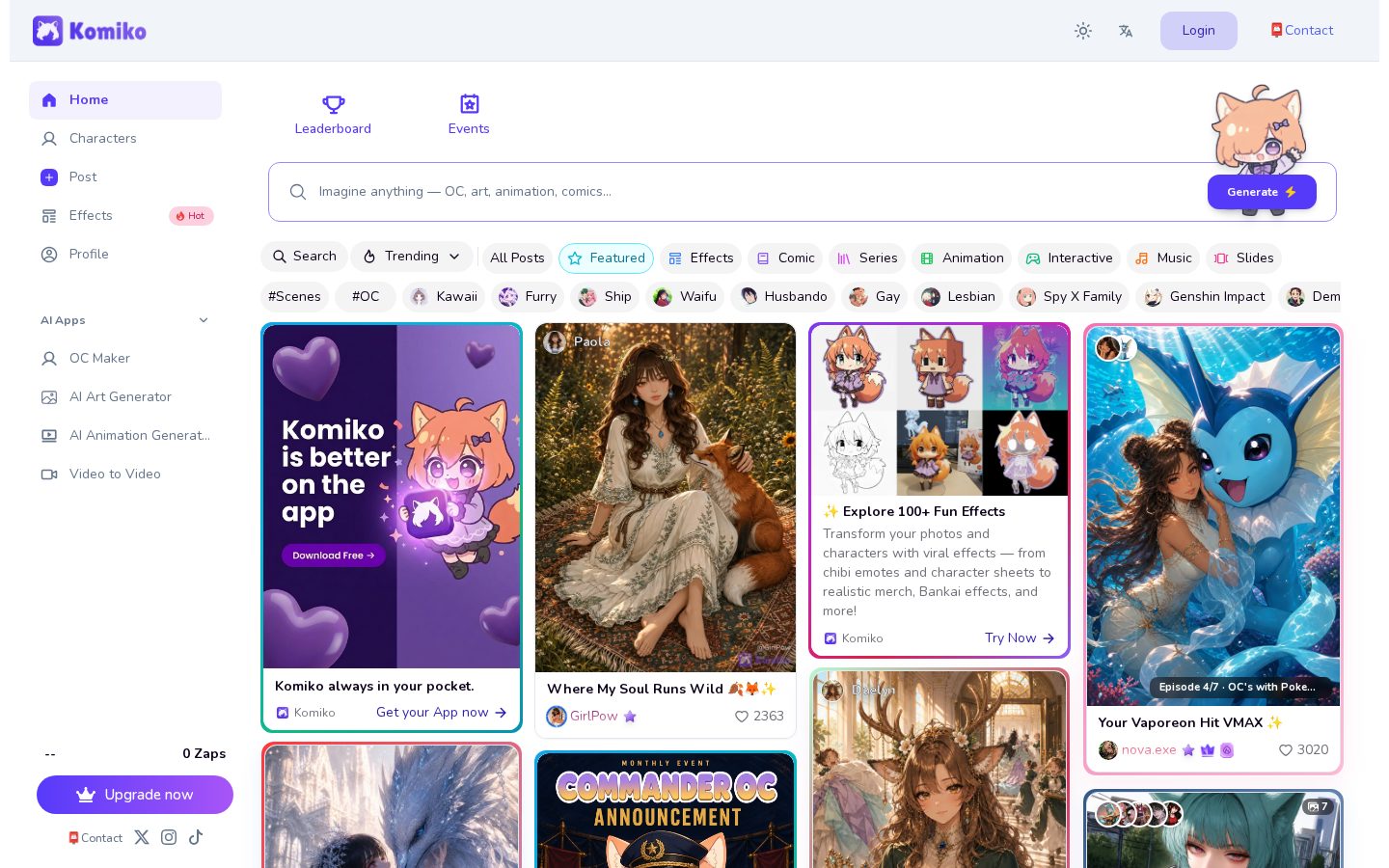Image resolution: width=1389 pixels, height=868 pixels.
Task: Open the X (Twitter) social icon
Action: click(x=142, y=837)
